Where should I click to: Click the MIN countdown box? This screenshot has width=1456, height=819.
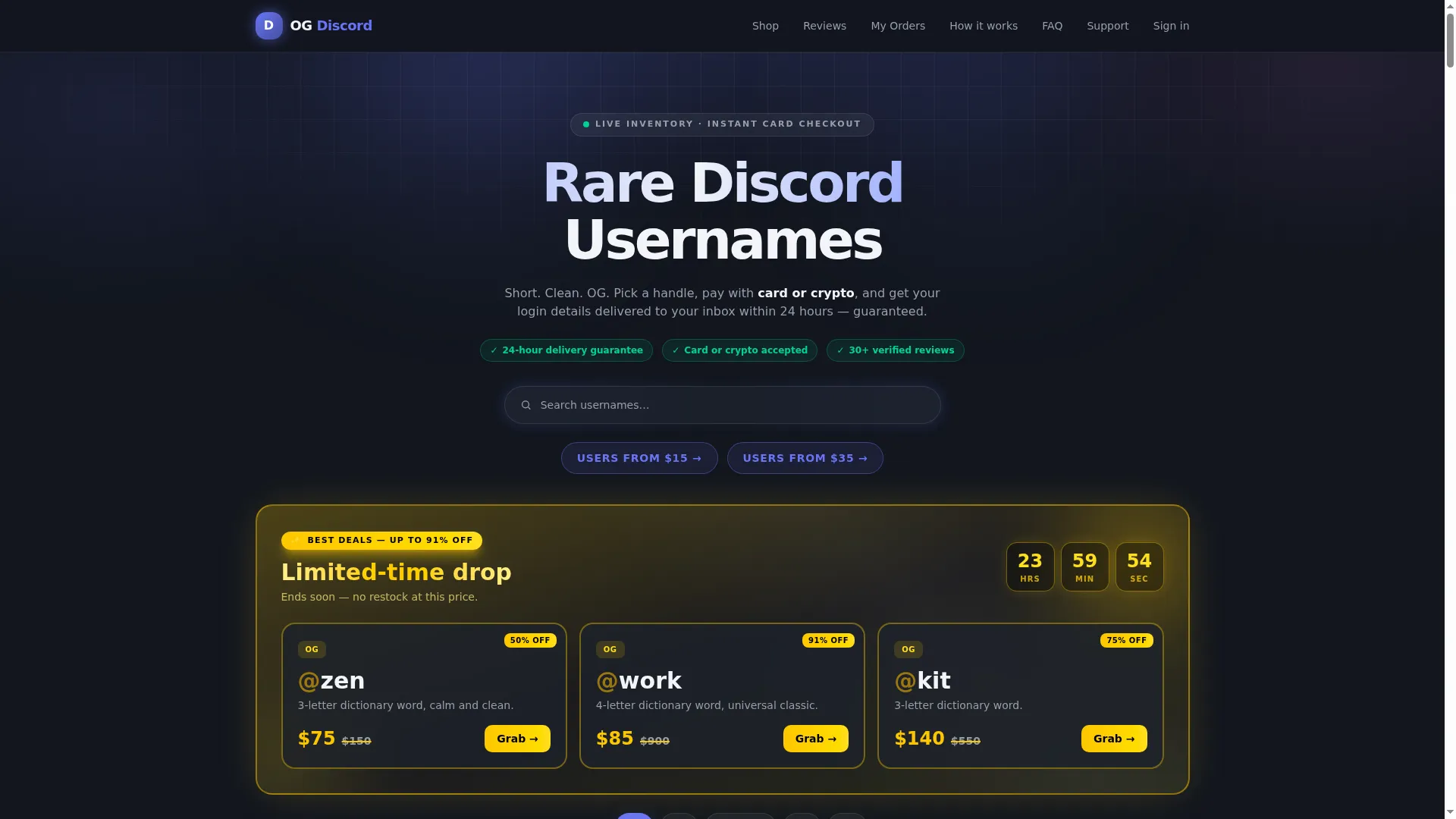[x=1084, y=567]
